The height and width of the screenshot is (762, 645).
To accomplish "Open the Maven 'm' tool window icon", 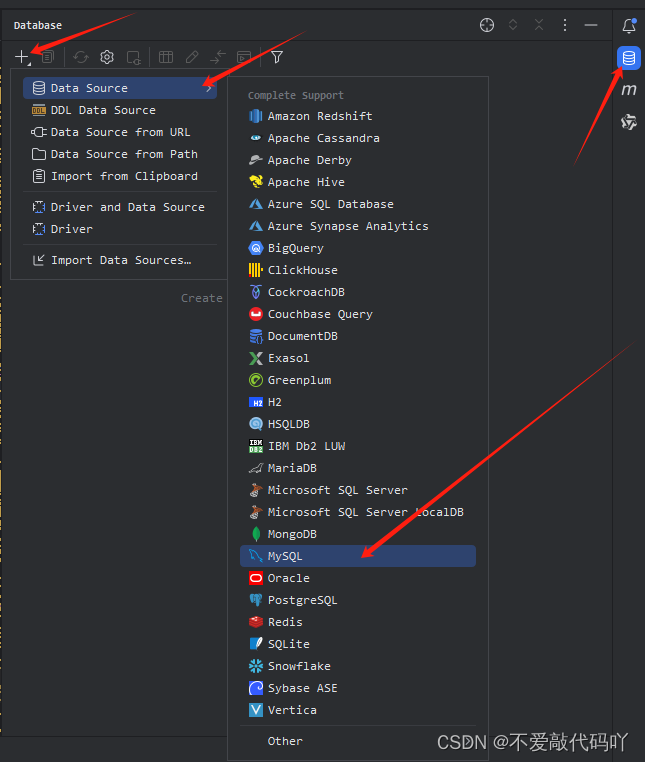I will tap(628, 89).
